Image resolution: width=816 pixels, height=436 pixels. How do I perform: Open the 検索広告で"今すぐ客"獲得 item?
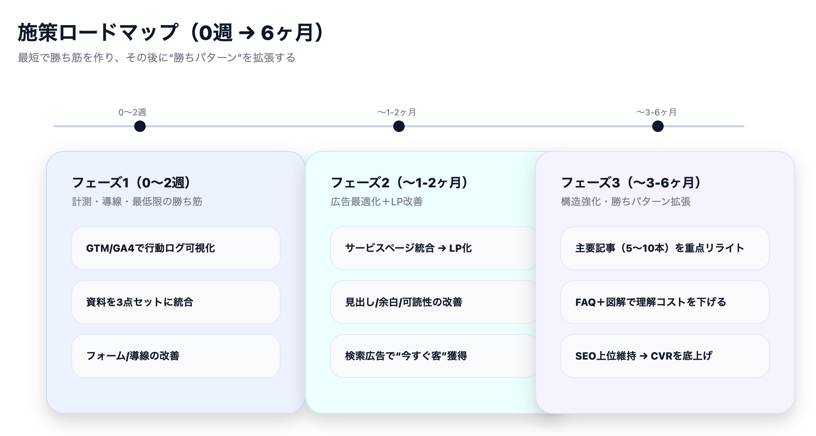[x=432, y=356]
